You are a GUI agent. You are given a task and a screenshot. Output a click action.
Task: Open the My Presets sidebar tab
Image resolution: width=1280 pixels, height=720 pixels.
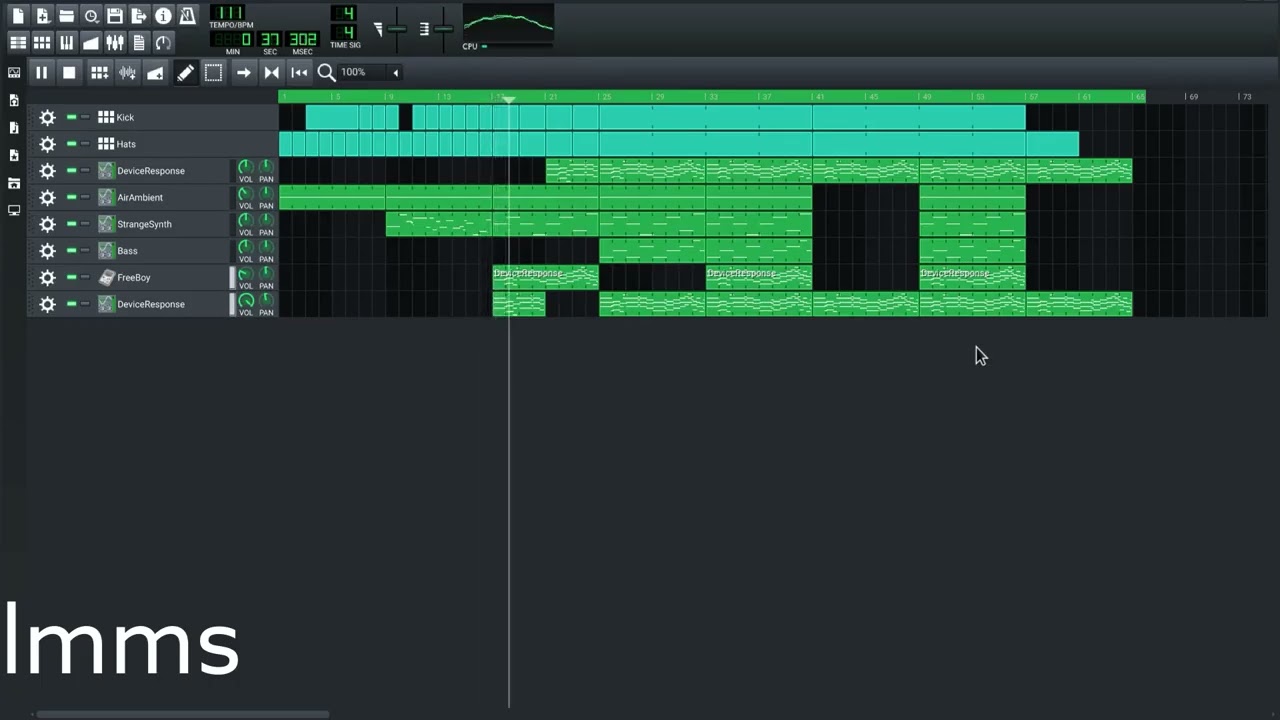tap(14, 155)
